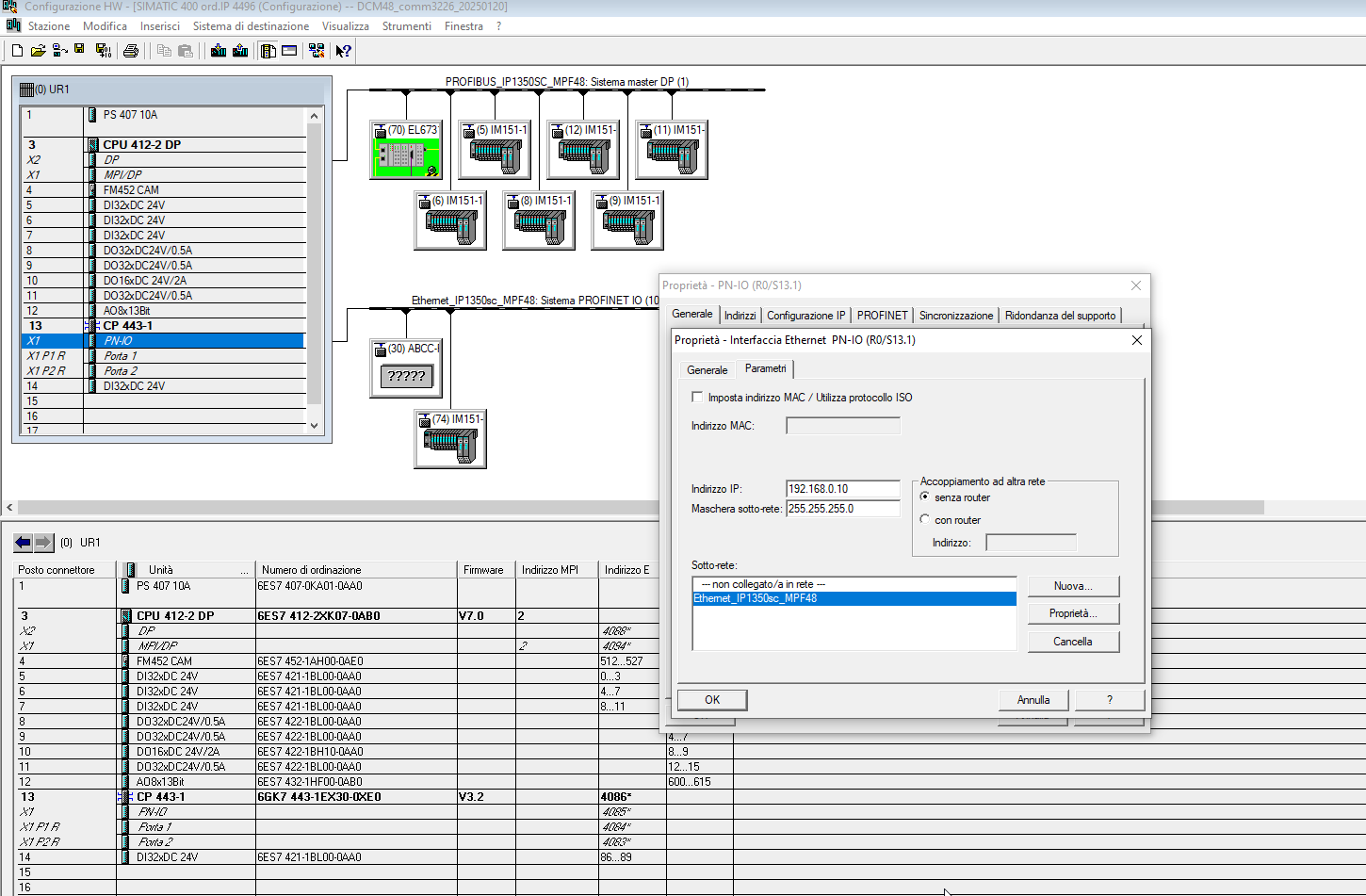Viewport: 1366px width, 896px height.
Task: Click the Nuova... subnet button
Action: [x=1073, y=586]
